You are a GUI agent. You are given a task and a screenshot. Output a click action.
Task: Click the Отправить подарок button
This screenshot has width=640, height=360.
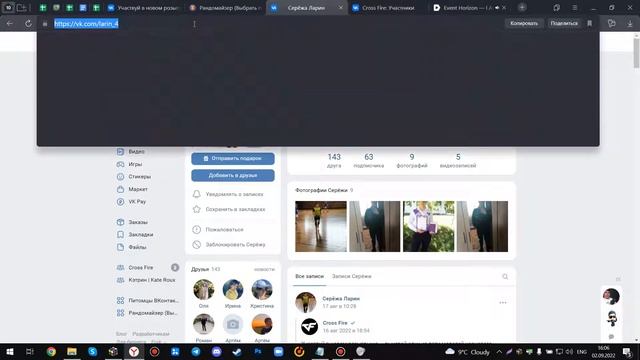coord(233,158)
